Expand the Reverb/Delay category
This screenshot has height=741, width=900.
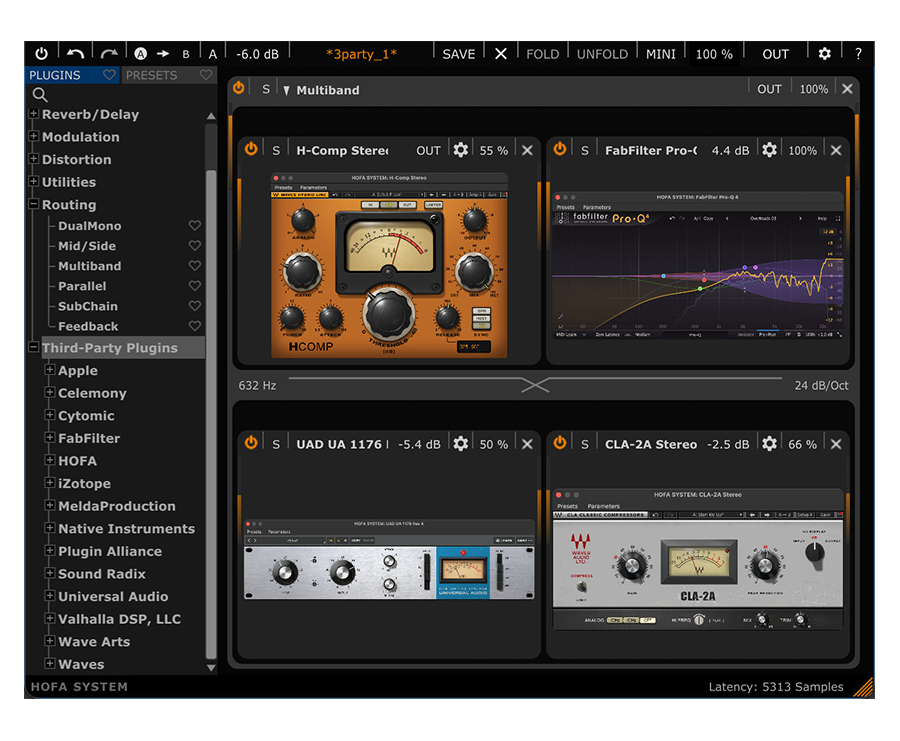(34, 114)
